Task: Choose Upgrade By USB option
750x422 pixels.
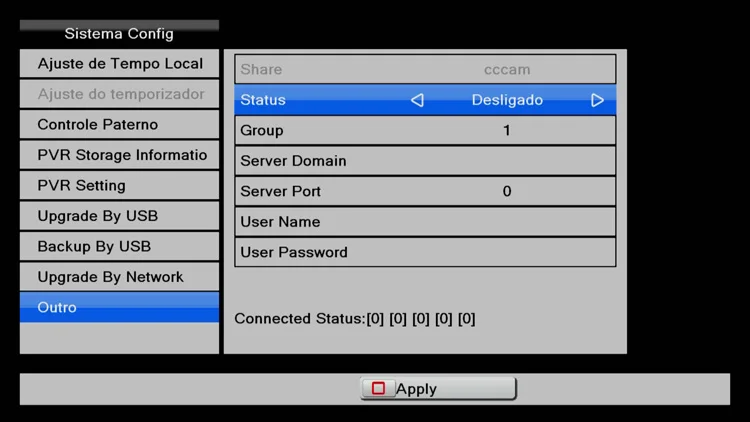Action: point(119,216)
